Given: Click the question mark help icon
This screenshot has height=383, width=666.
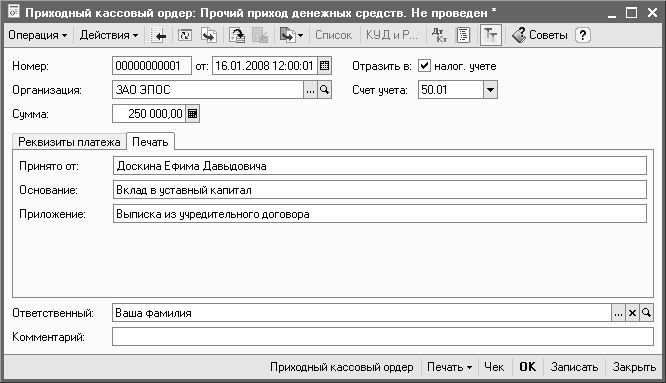Looking at the screenshot, I should [583, 35].
